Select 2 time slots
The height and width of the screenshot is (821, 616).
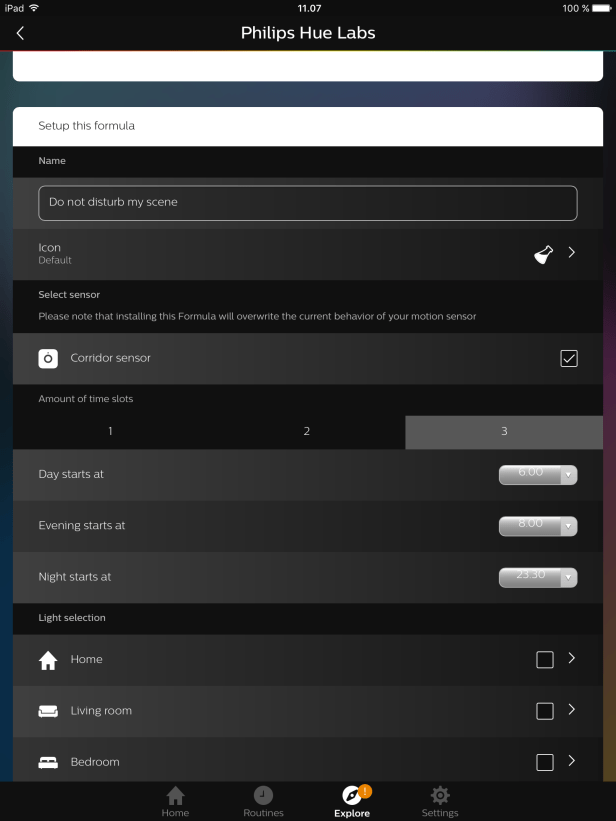(306, 431)
